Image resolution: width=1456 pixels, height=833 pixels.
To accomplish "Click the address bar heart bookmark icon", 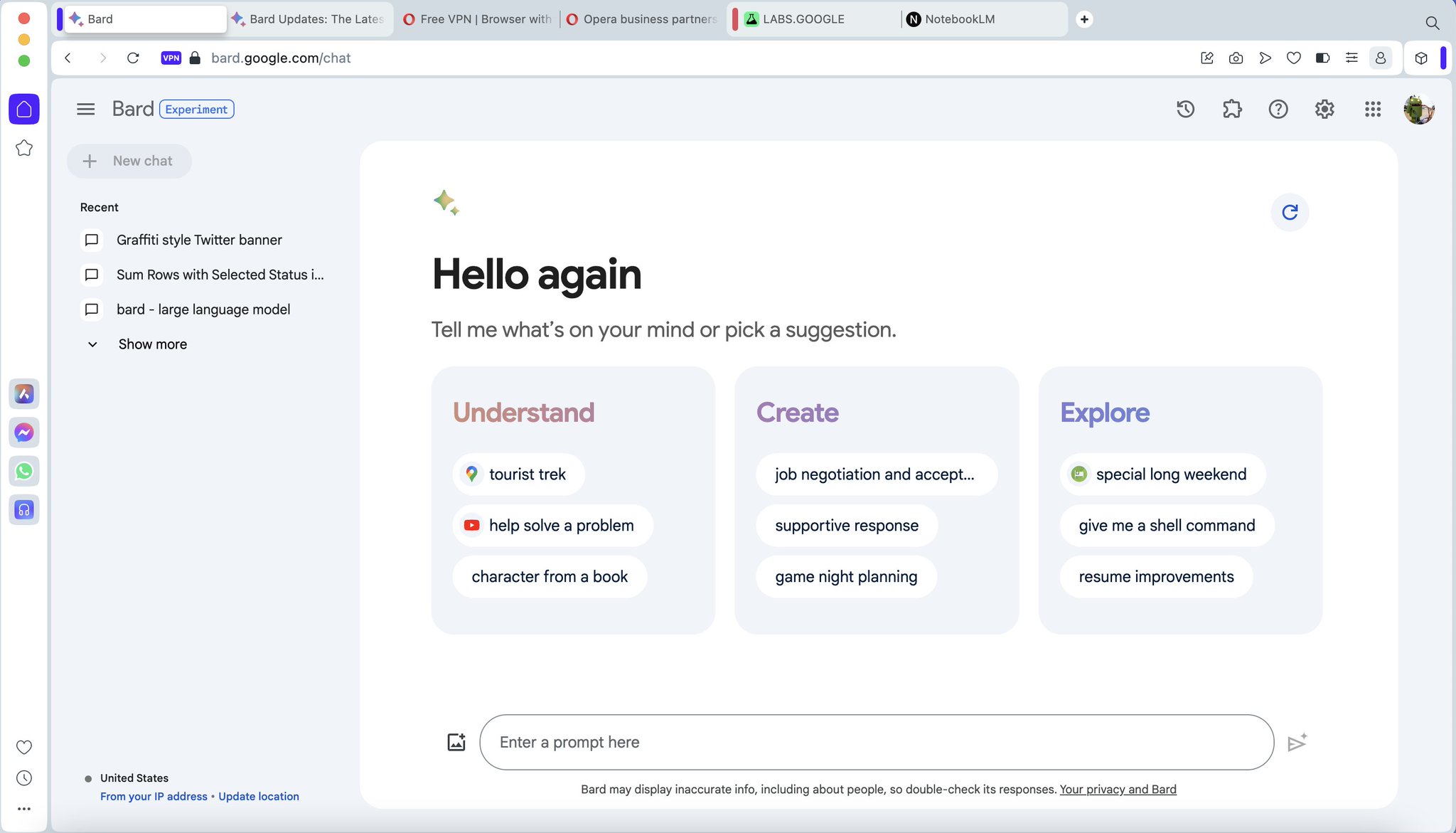I will point(1294,58).
